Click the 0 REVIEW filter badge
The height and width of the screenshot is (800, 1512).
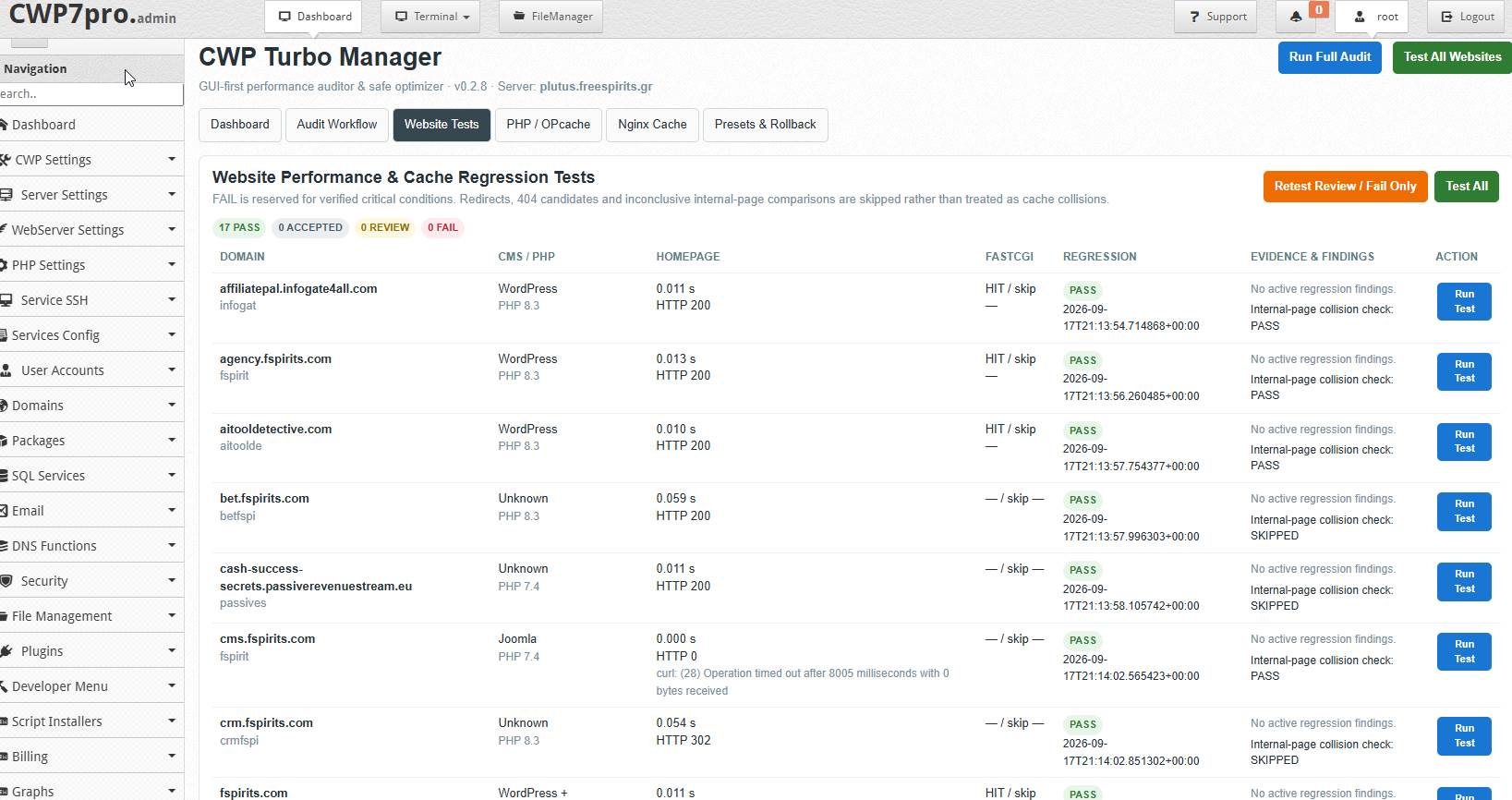point(385,227)
